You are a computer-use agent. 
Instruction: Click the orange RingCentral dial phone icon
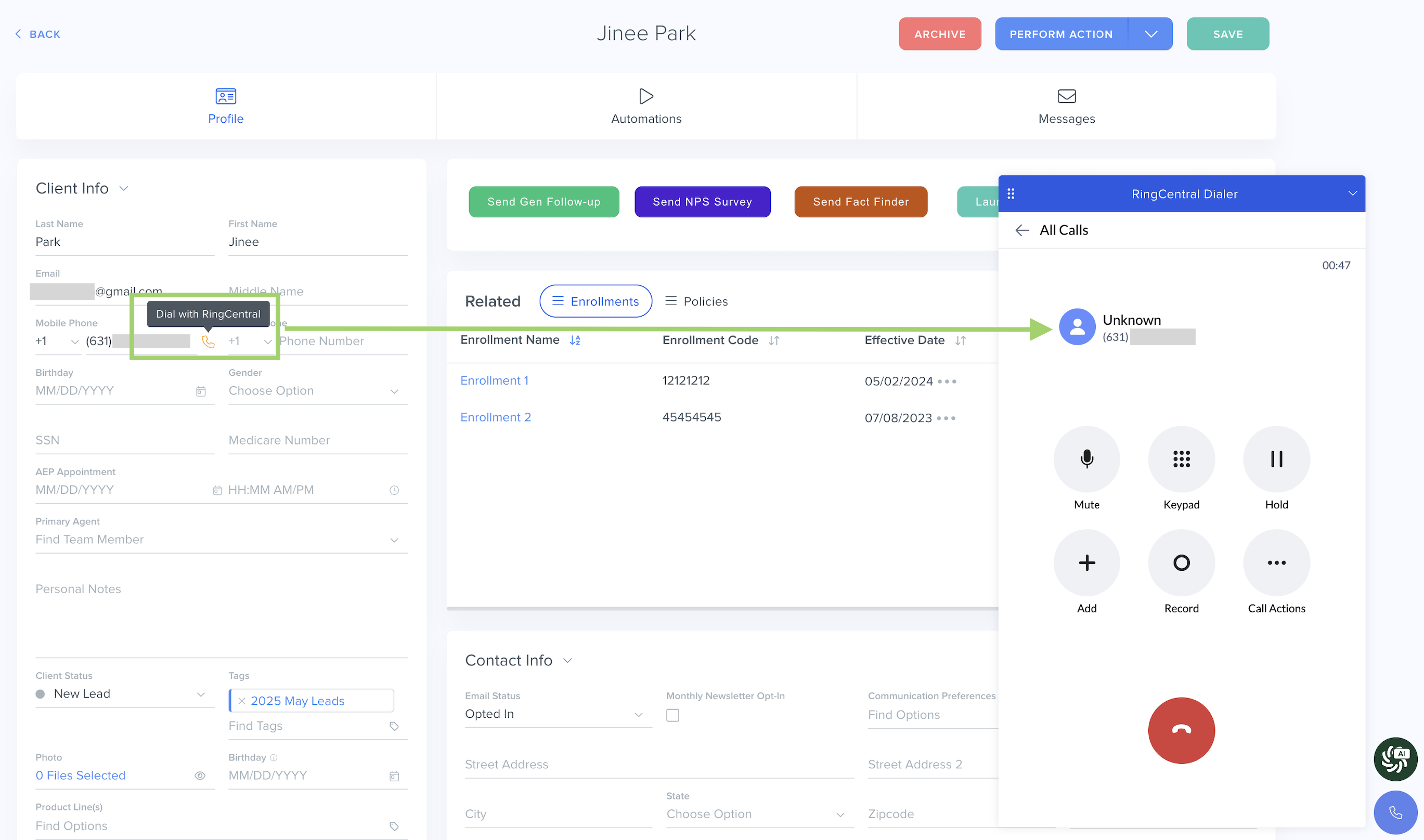[x=209, y=342]
